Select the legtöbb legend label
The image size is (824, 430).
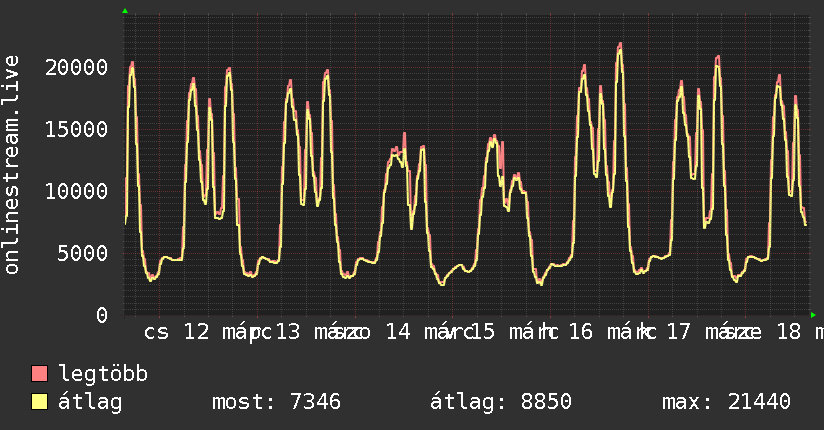tap(103, 374)
